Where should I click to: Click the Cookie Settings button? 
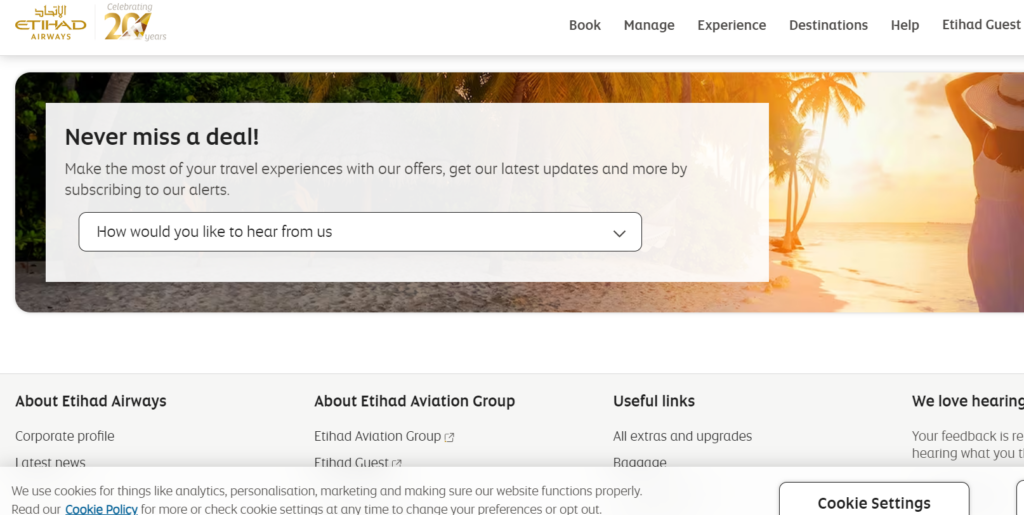point(874,499)
